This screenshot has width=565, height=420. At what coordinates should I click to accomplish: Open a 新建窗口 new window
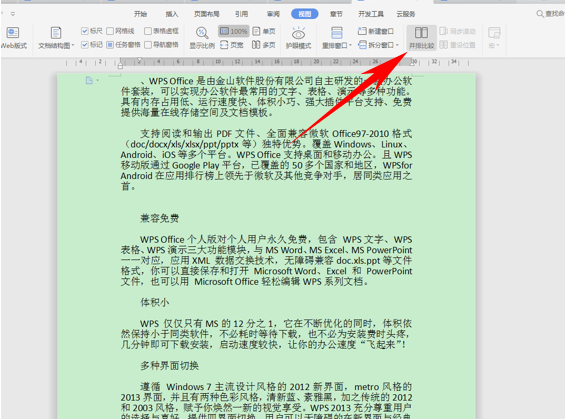point(376,31)
